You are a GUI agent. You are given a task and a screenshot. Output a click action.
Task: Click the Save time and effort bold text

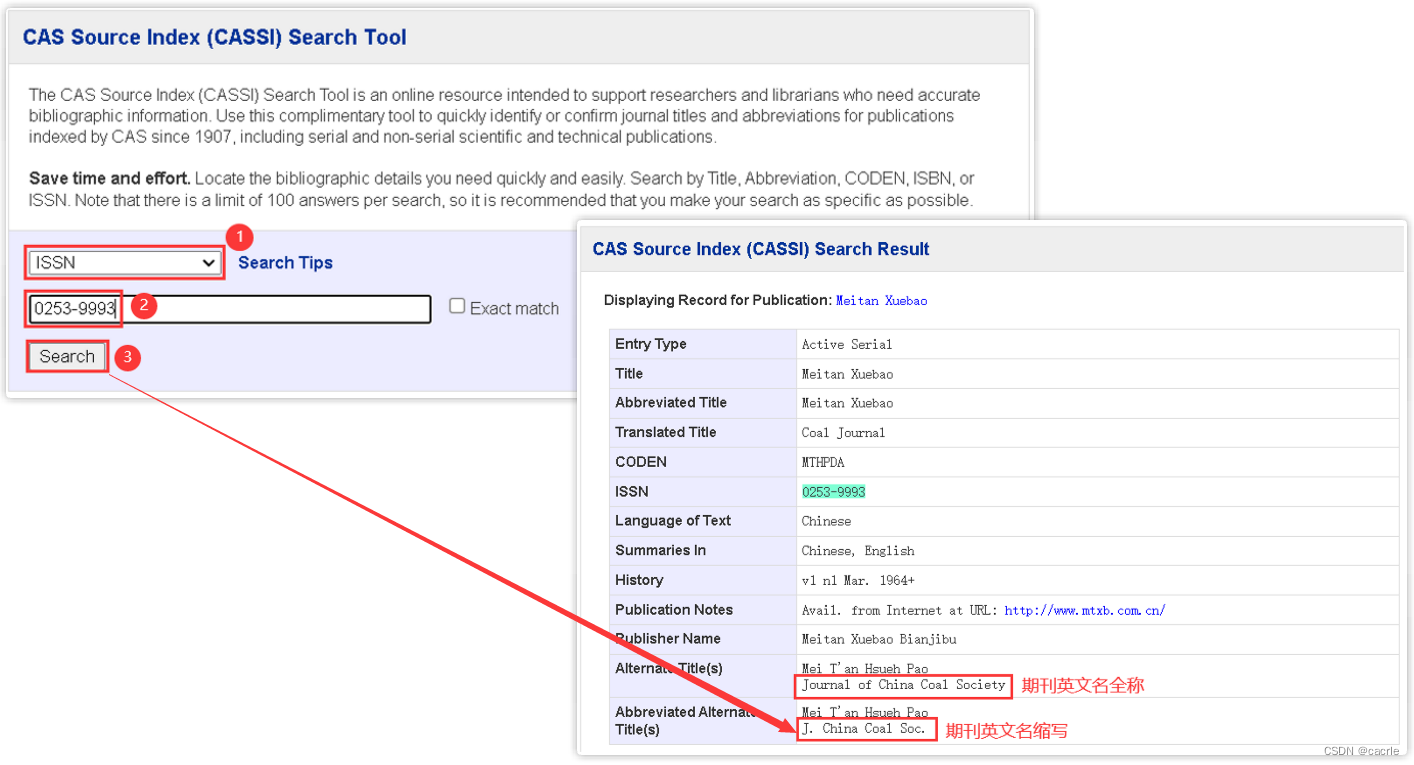(110, 179)
